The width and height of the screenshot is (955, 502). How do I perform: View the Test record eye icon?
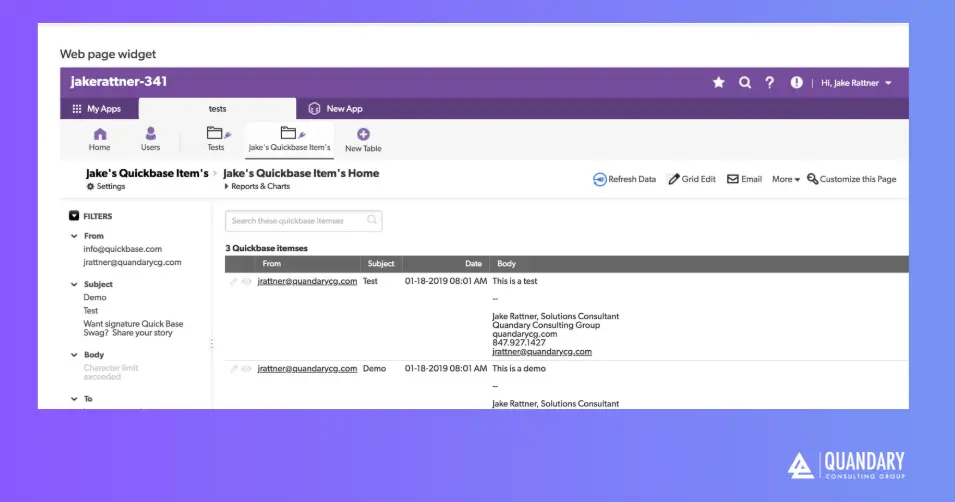247,281
